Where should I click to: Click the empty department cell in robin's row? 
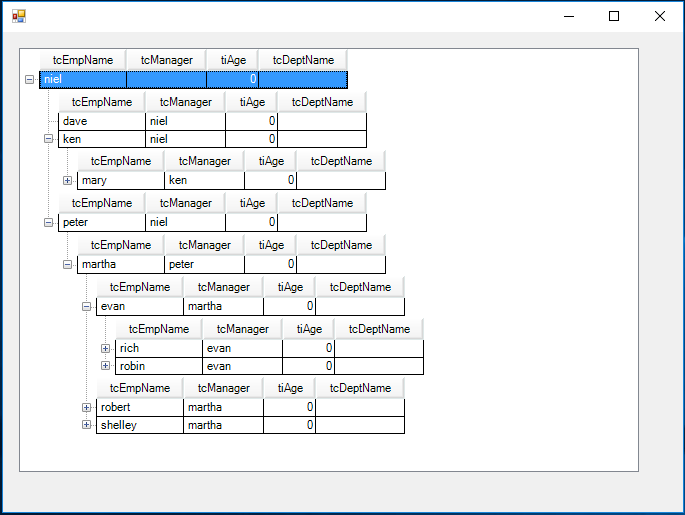tap(379, 366)
